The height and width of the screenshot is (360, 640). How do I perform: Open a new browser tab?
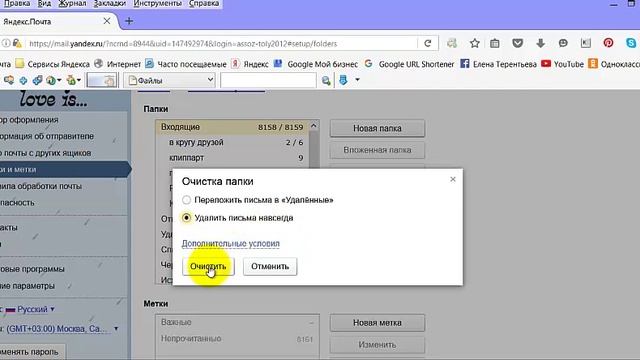tap(129, 21)
